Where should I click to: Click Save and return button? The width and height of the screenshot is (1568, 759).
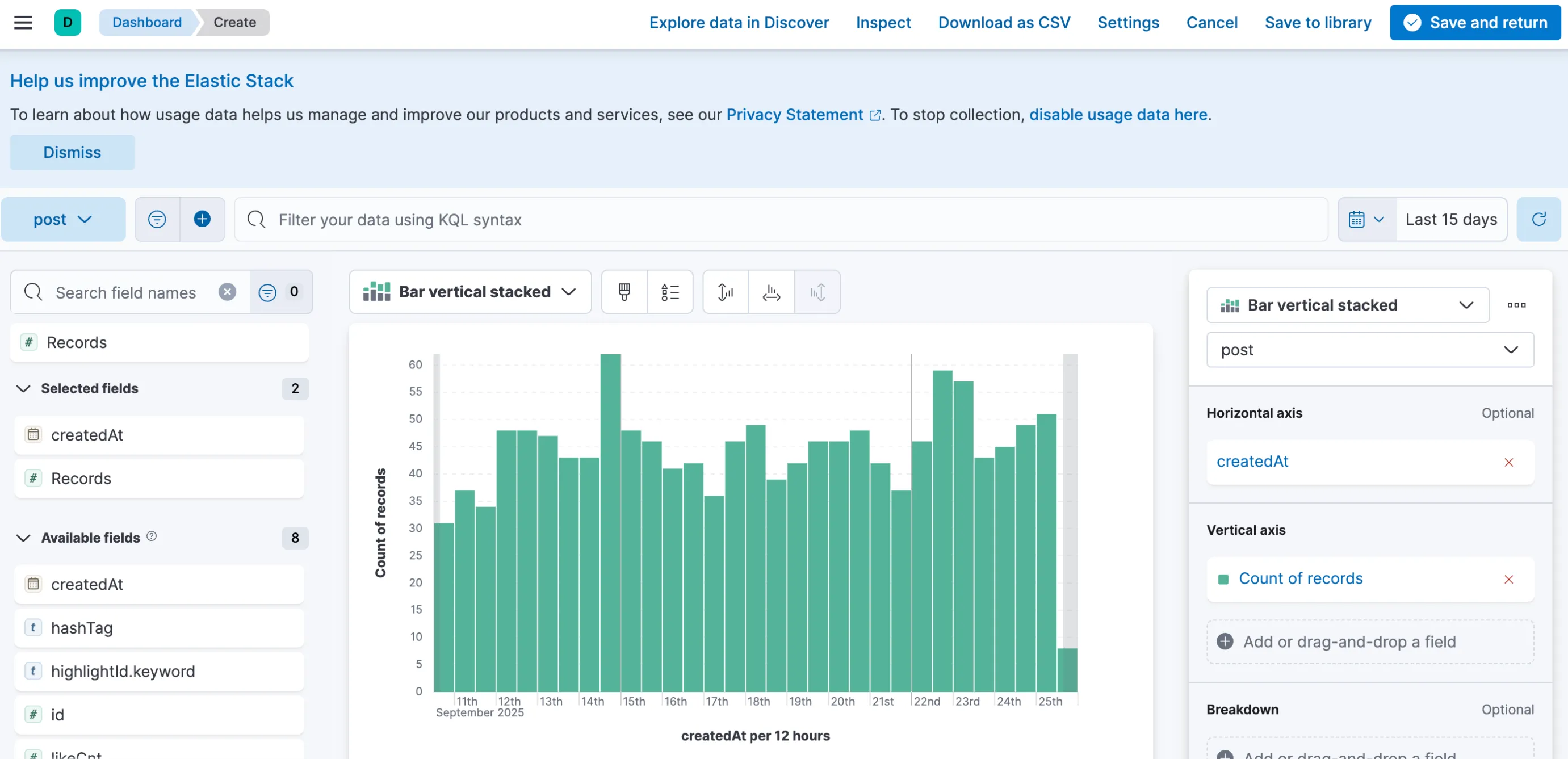click(x=1475, y=23)
